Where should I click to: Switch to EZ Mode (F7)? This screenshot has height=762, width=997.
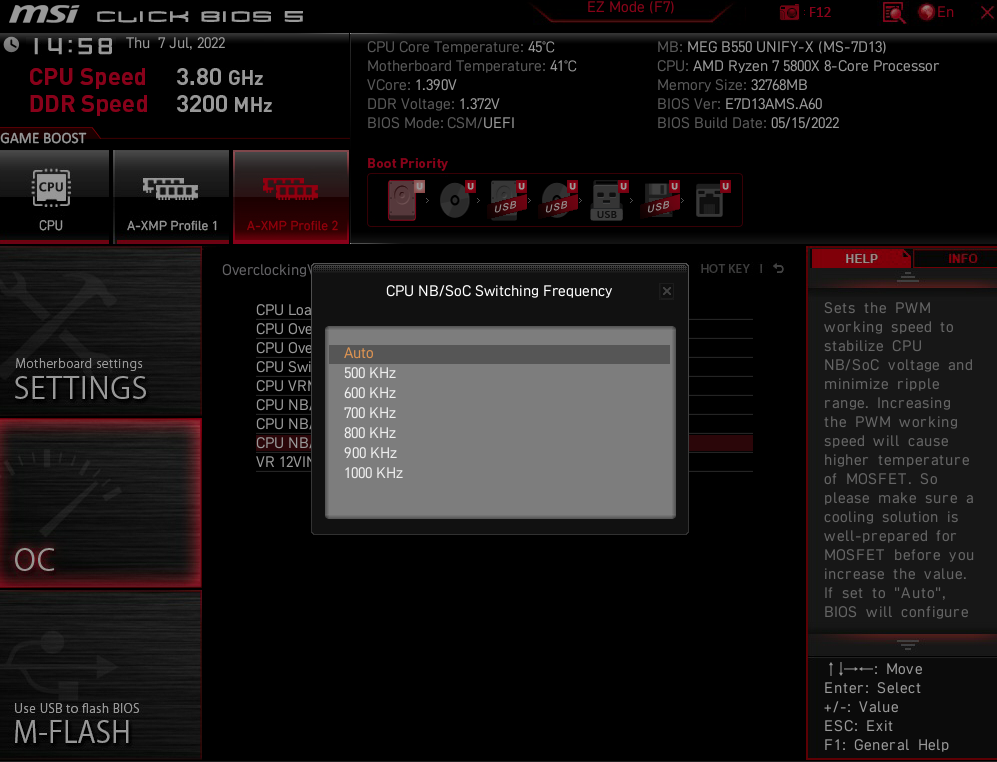click(630, 8)
